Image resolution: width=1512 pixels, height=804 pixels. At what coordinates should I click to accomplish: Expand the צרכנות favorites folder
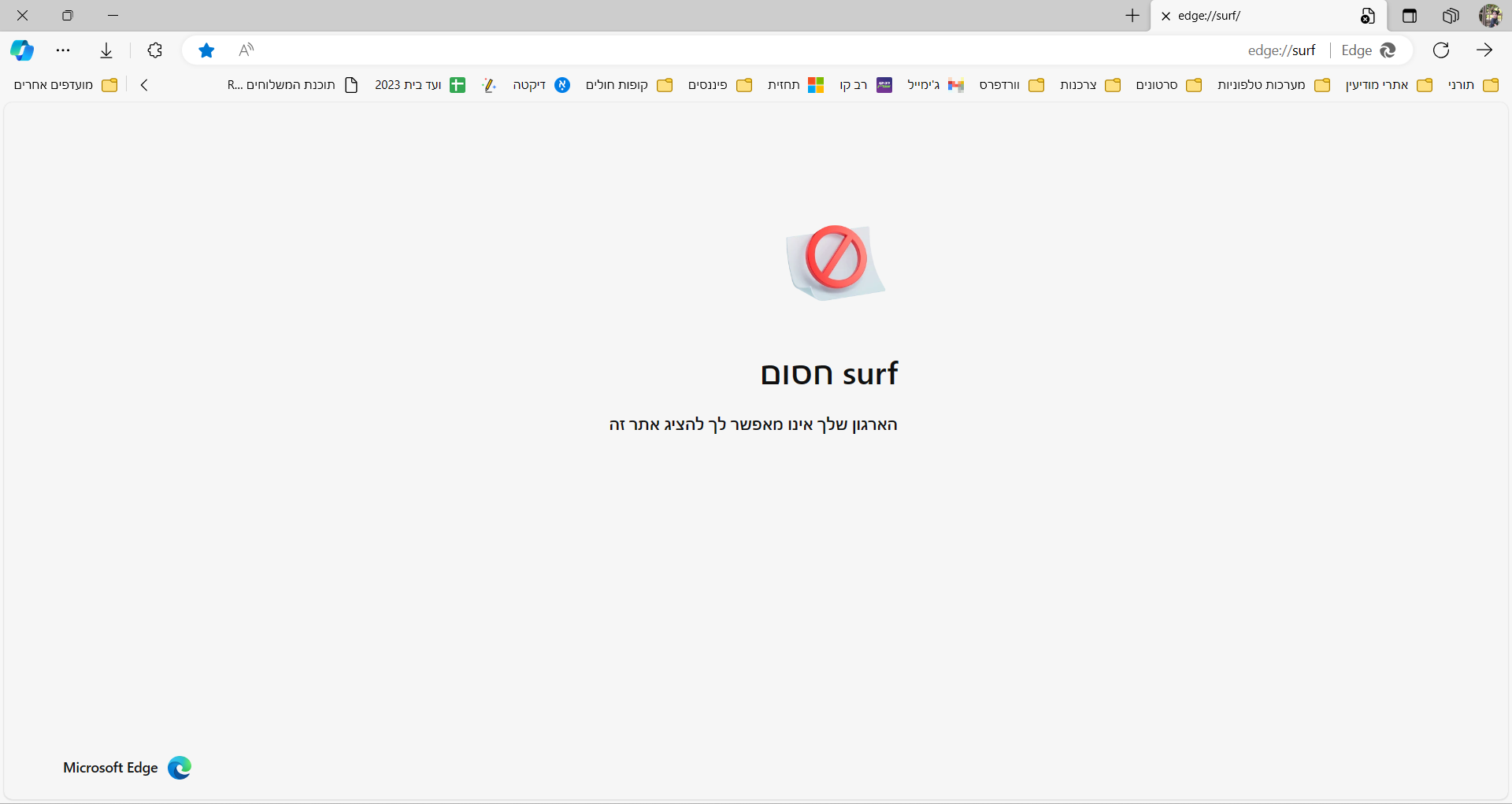[1090, 85]
